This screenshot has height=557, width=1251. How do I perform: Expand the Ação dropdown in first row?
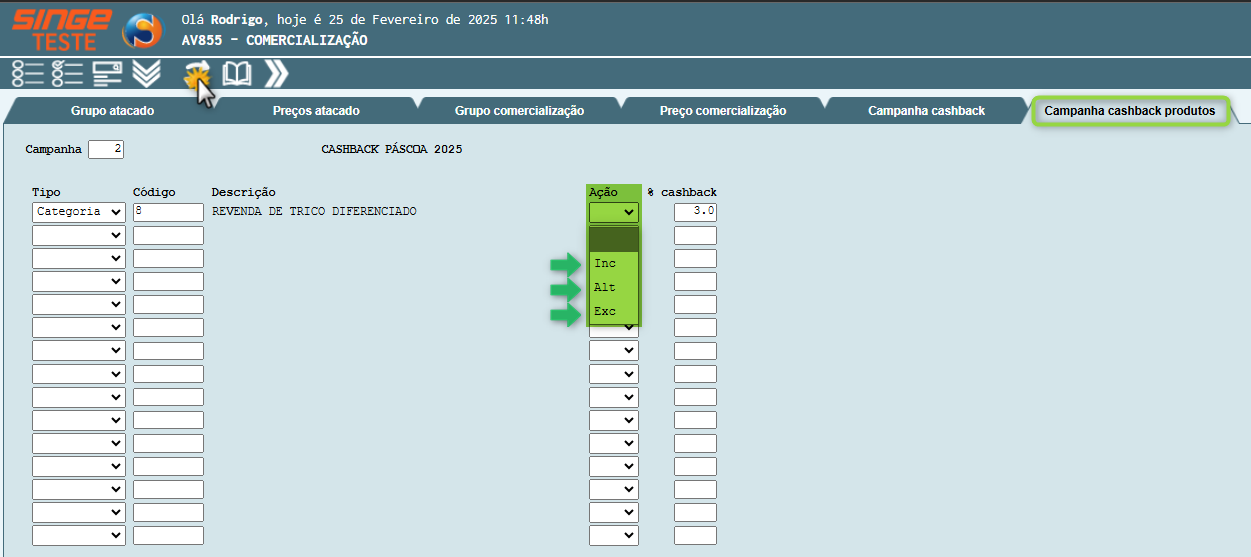pos(614,212)
